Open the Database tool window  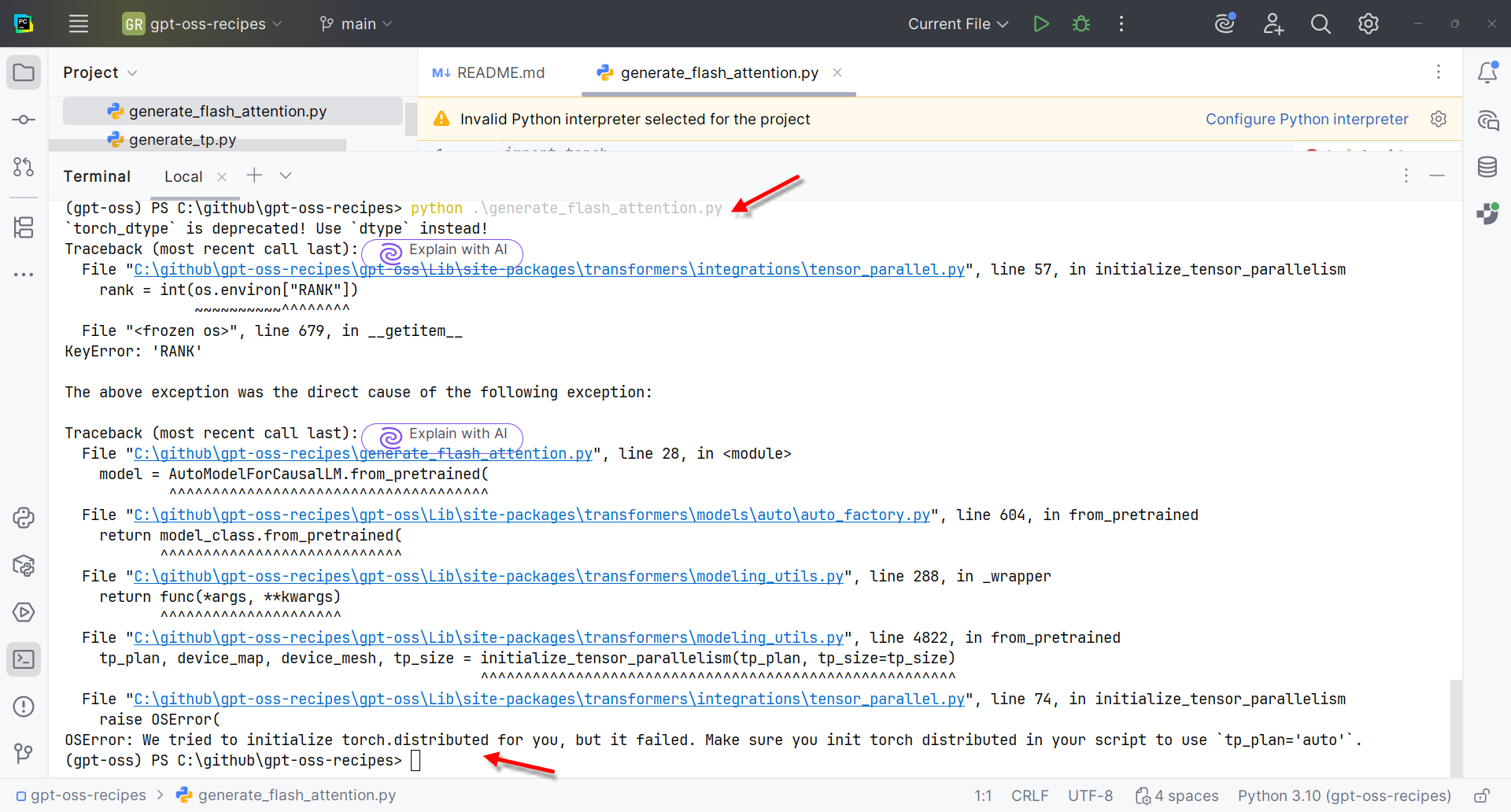1487,167
